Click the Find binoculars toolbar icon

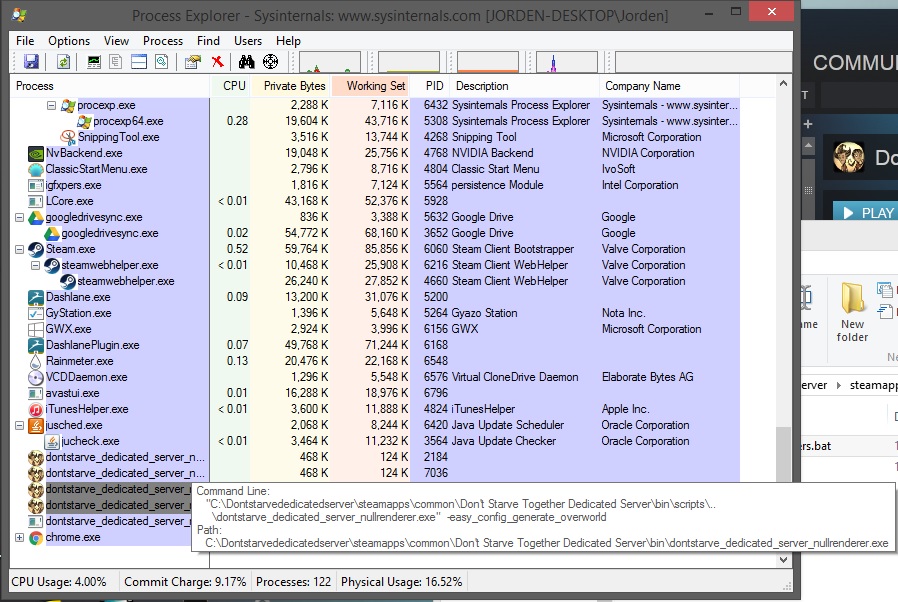[247, 62]
